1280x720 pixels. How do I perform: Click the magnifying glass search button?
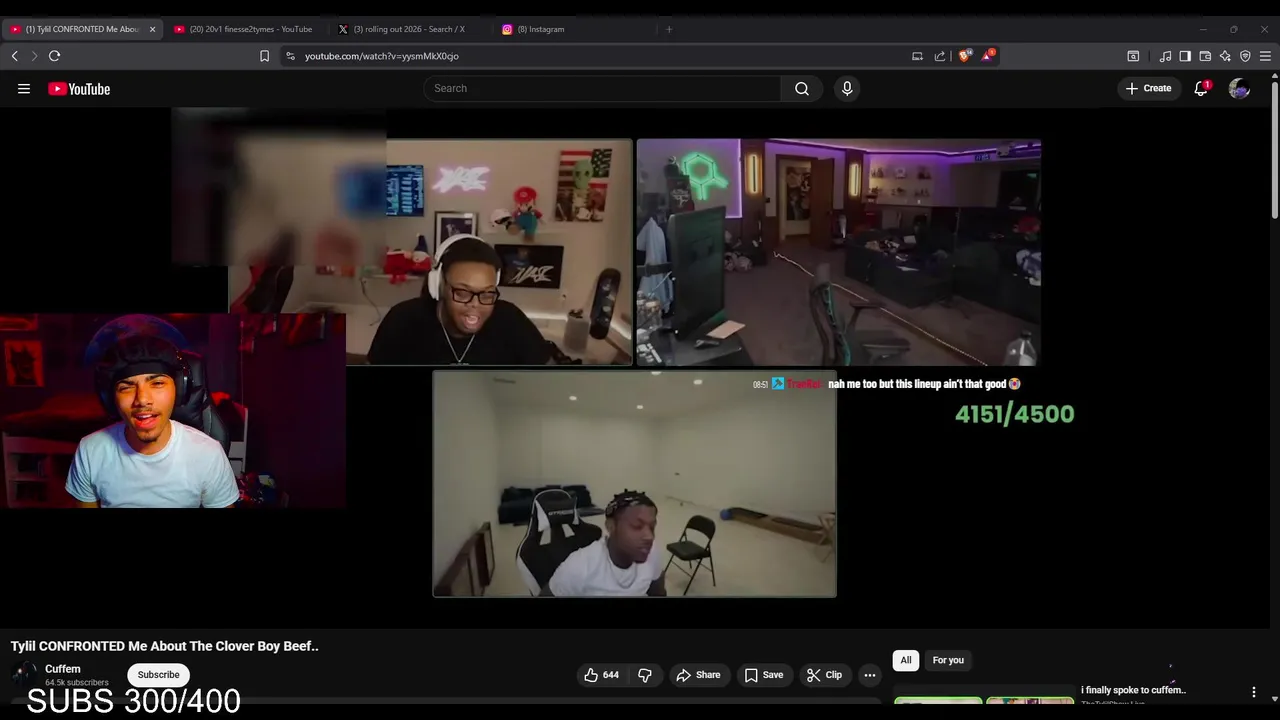click(x=802, y=88)
